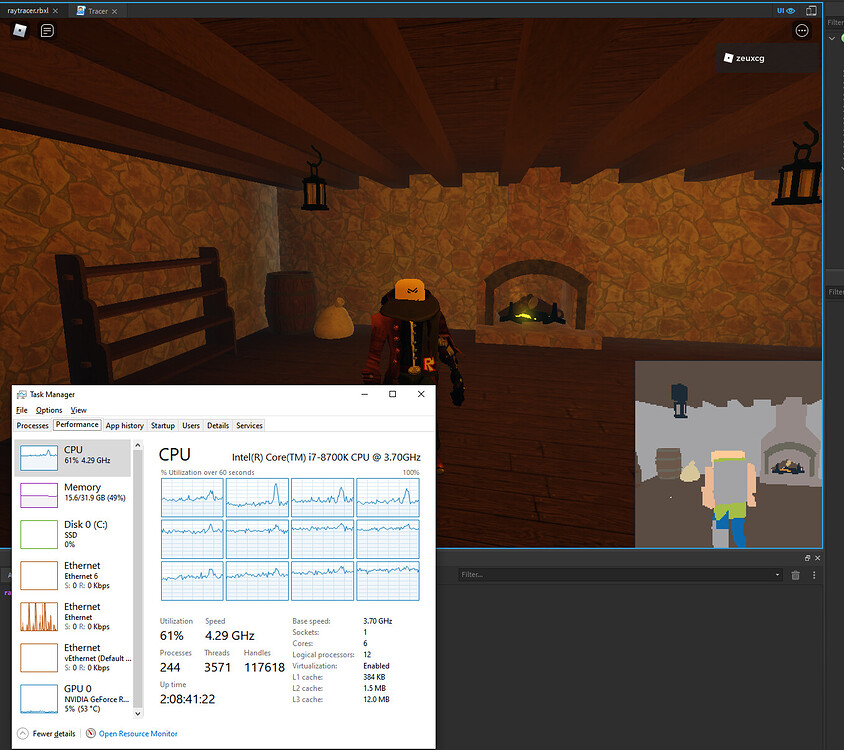Click Fewer details in Task Manager
This screenshot has height=750, width=844.
(49, 733)
